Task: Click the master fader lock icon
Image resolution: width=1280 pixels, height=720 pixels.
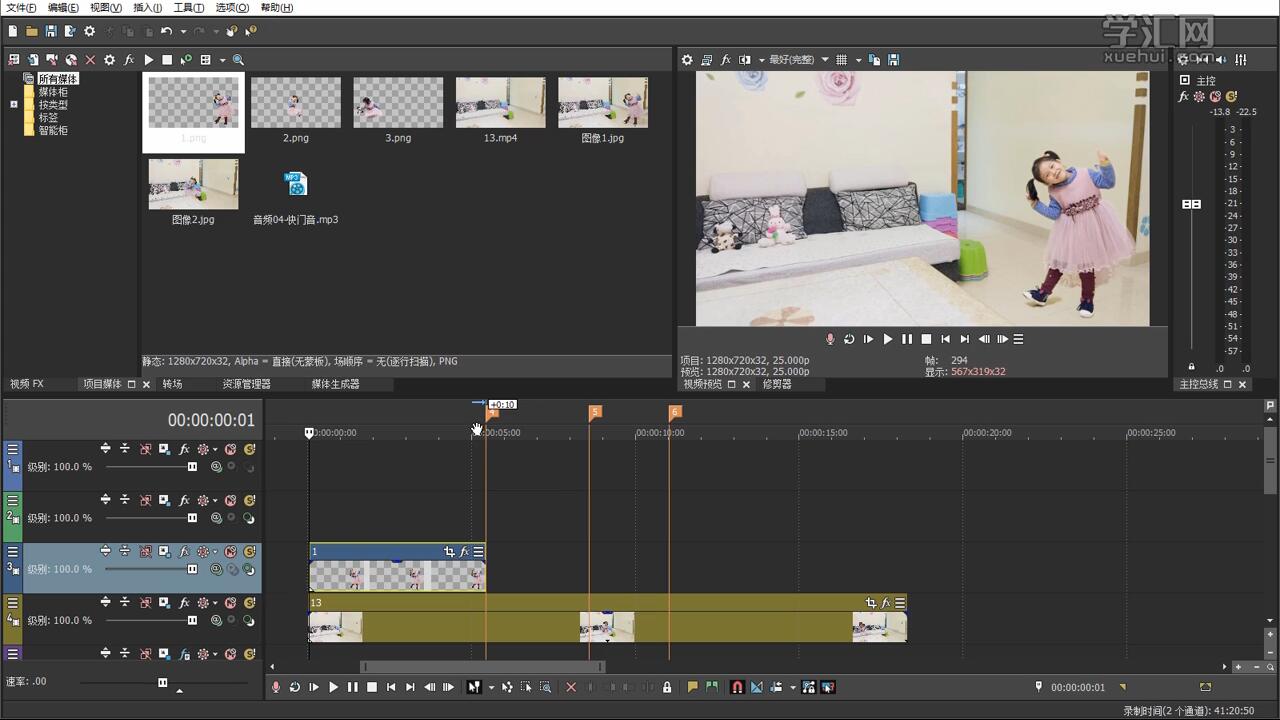Action: coord(1191,367)
